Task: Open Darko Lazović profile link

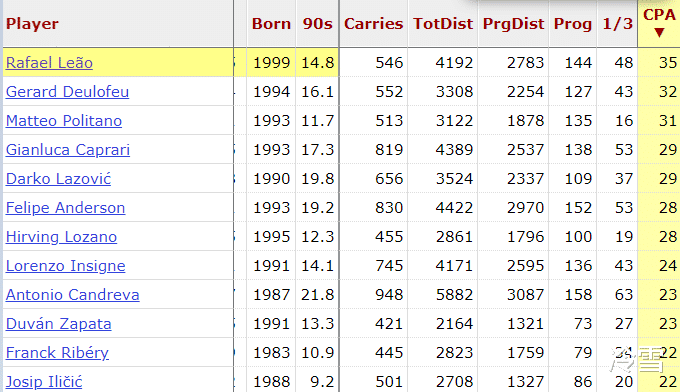Action: (x=58, y=179)
